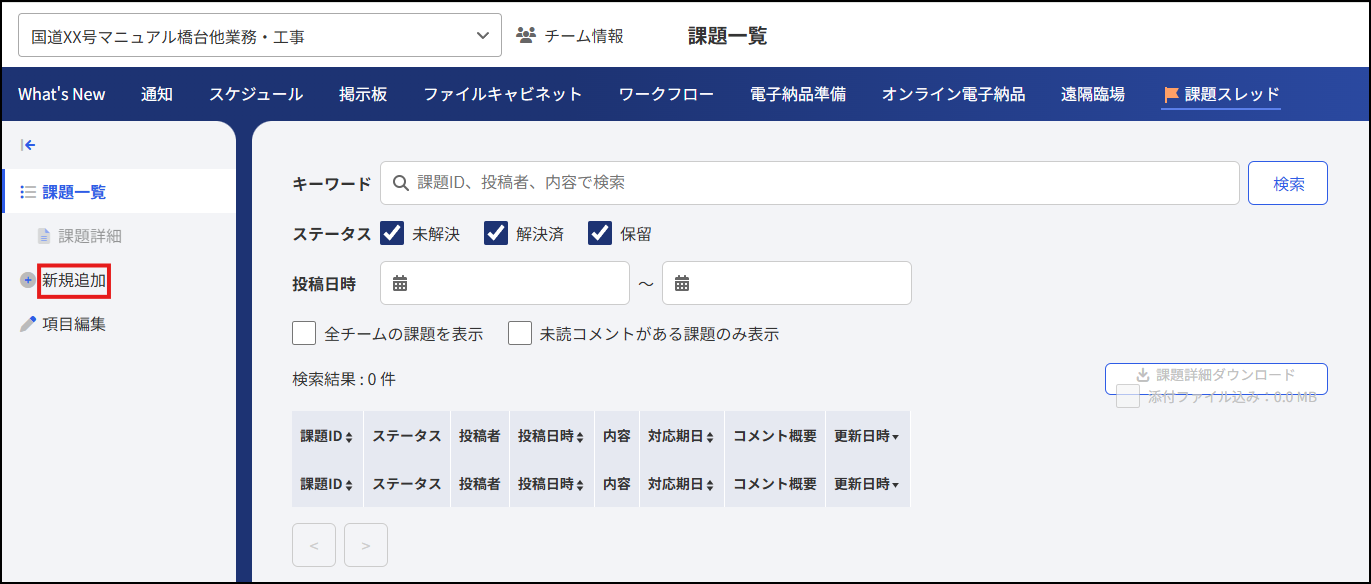This screenshot has height=584, width=1371.
Task: Uncheck the 解決済 status checkbox
Action: (x=496, y=233)
